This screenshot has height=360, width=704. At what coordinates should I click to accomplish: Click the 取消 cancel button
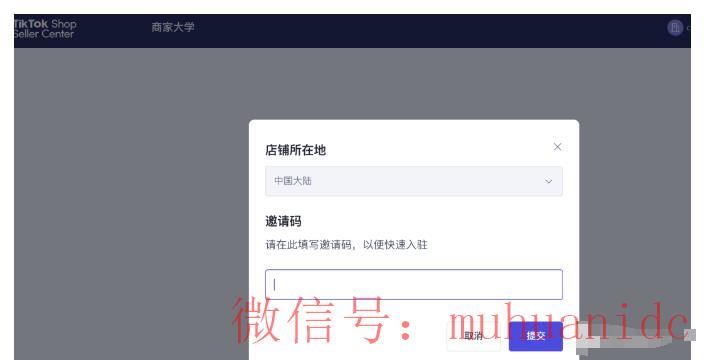(473, 336)
